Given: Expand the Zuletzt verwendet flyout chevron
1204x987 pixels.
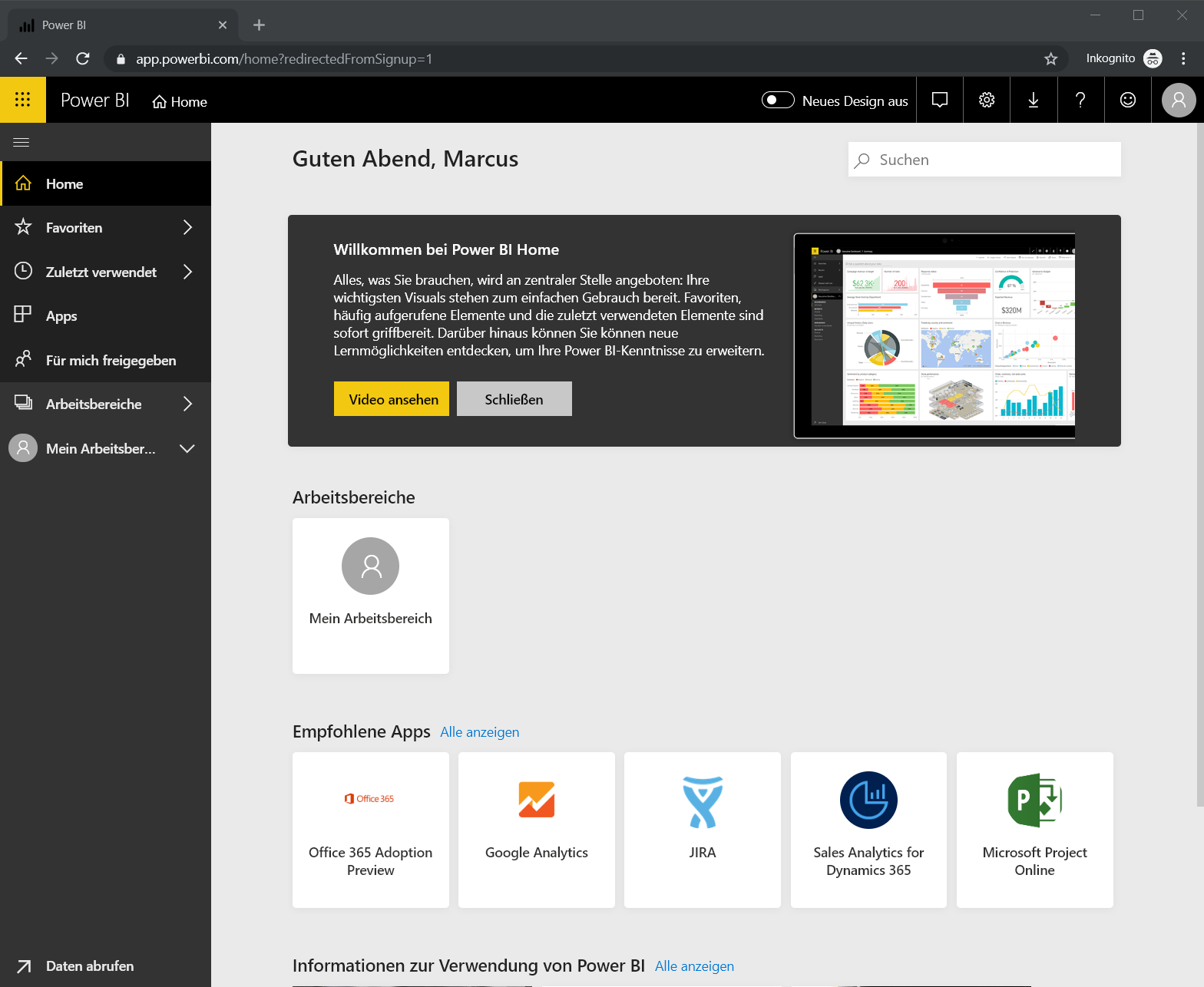Looking at the screenshot, I should [187, 272].
